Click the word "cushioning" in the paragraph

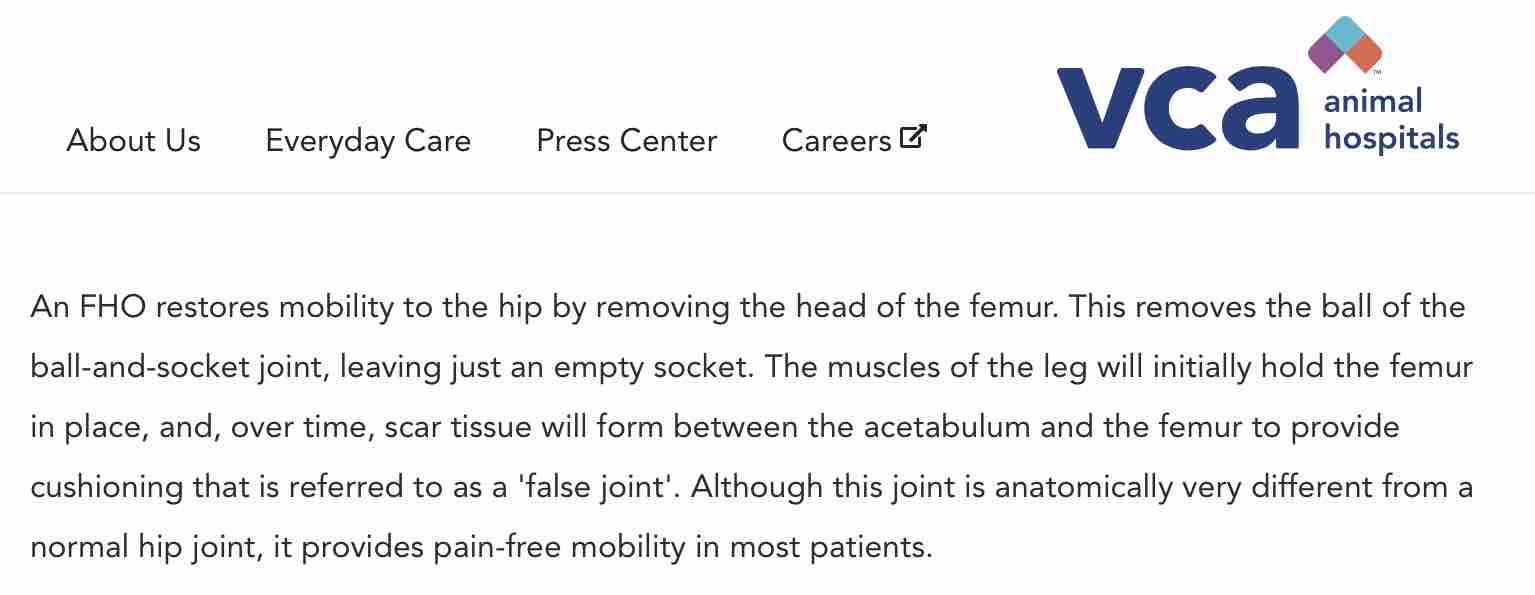(107, 488)
